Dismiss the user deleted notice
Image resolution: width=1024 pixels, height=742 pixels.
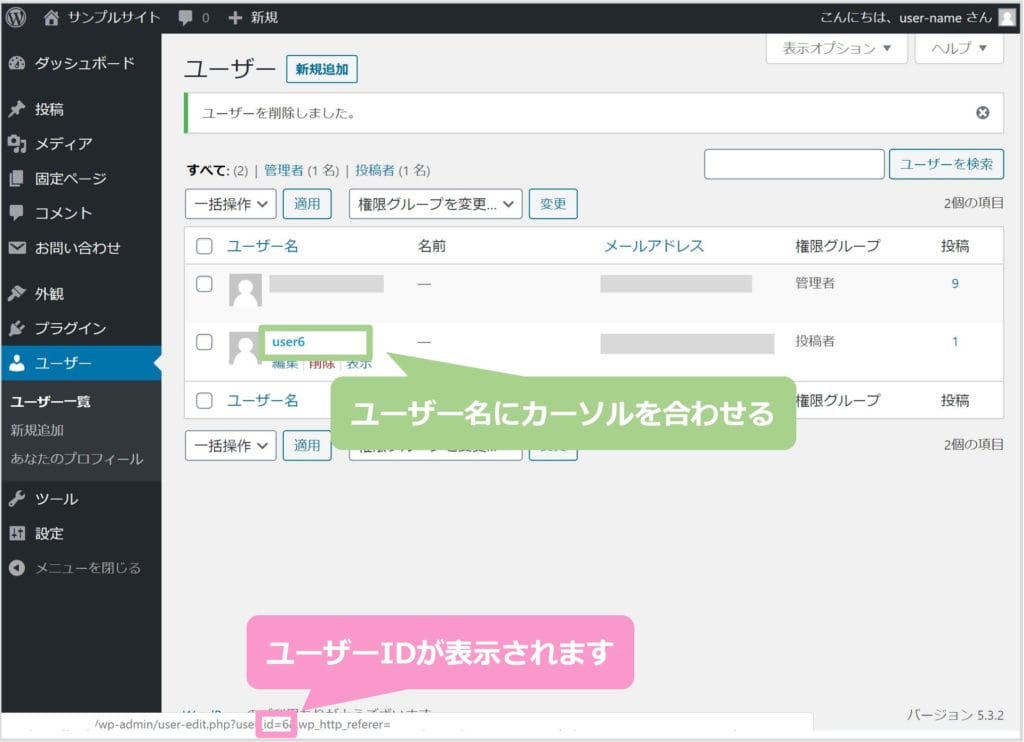click(982, 113)
